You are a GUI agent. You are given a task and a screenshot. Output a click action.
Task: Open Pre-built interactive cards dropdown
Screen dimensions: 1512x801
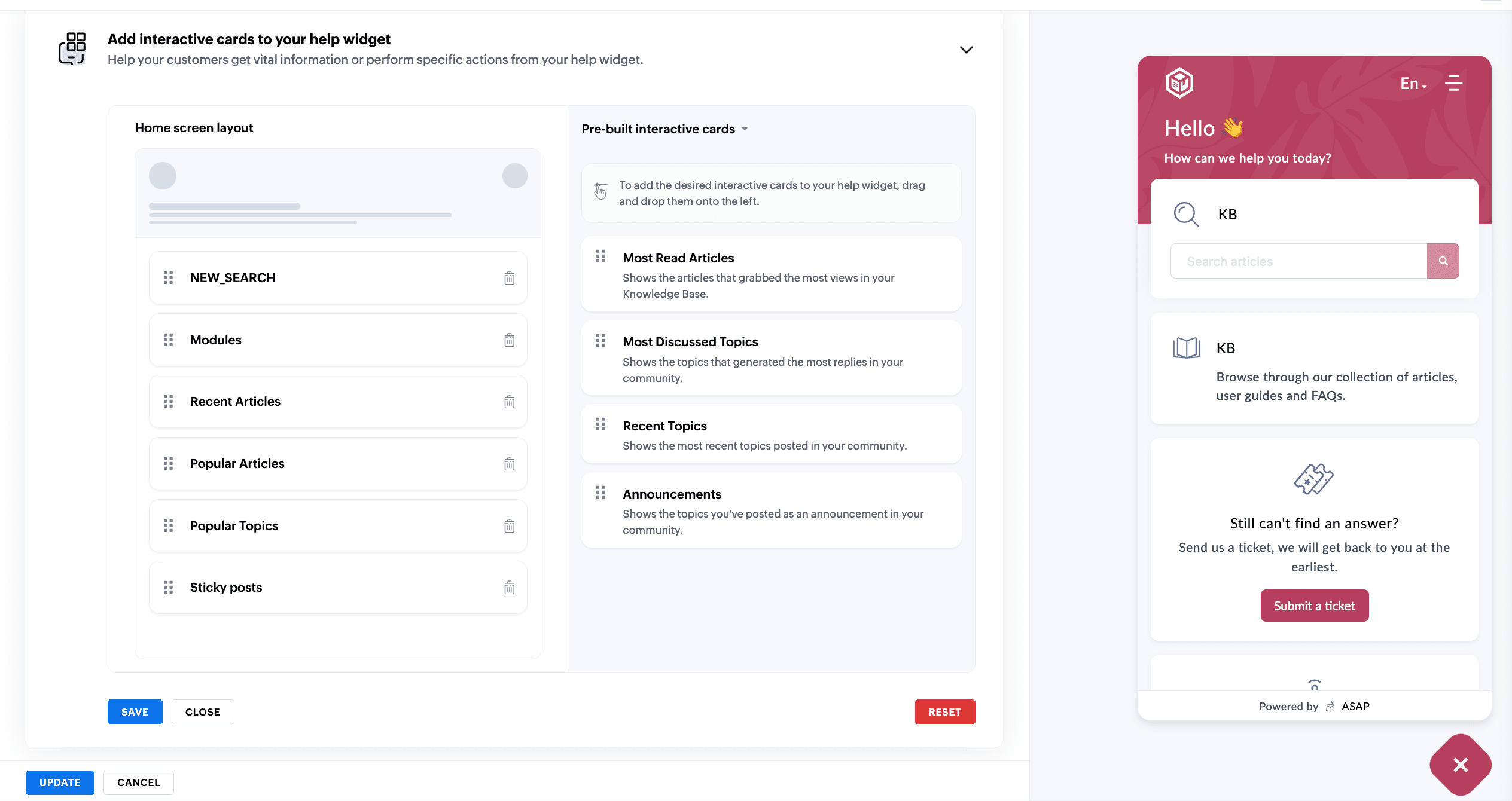click(x=664, y=129)
